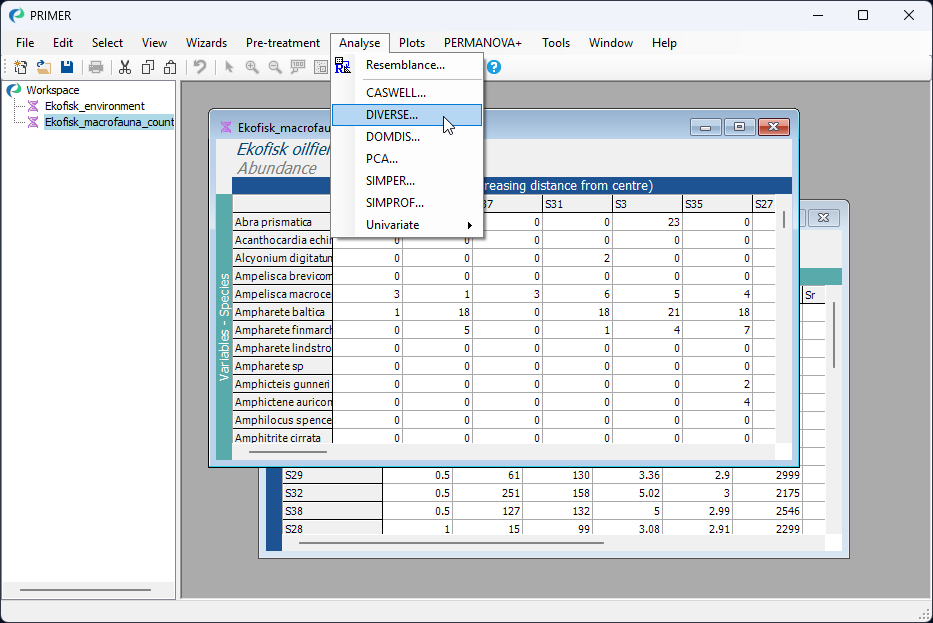Select Ekofisk_environment in the workspace tree
The width and height of the screenshot is (933, 623).
coord(94,106)
